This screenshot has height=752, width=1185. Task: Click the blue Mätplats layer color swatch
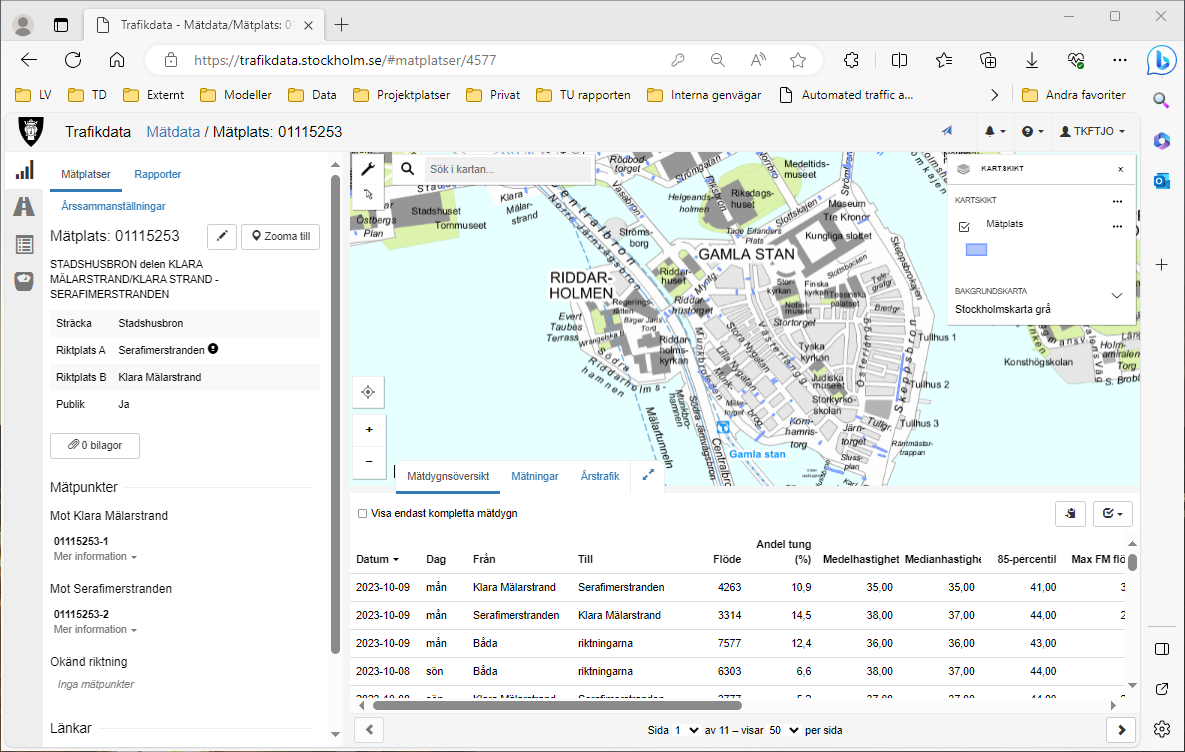point(975,250)
